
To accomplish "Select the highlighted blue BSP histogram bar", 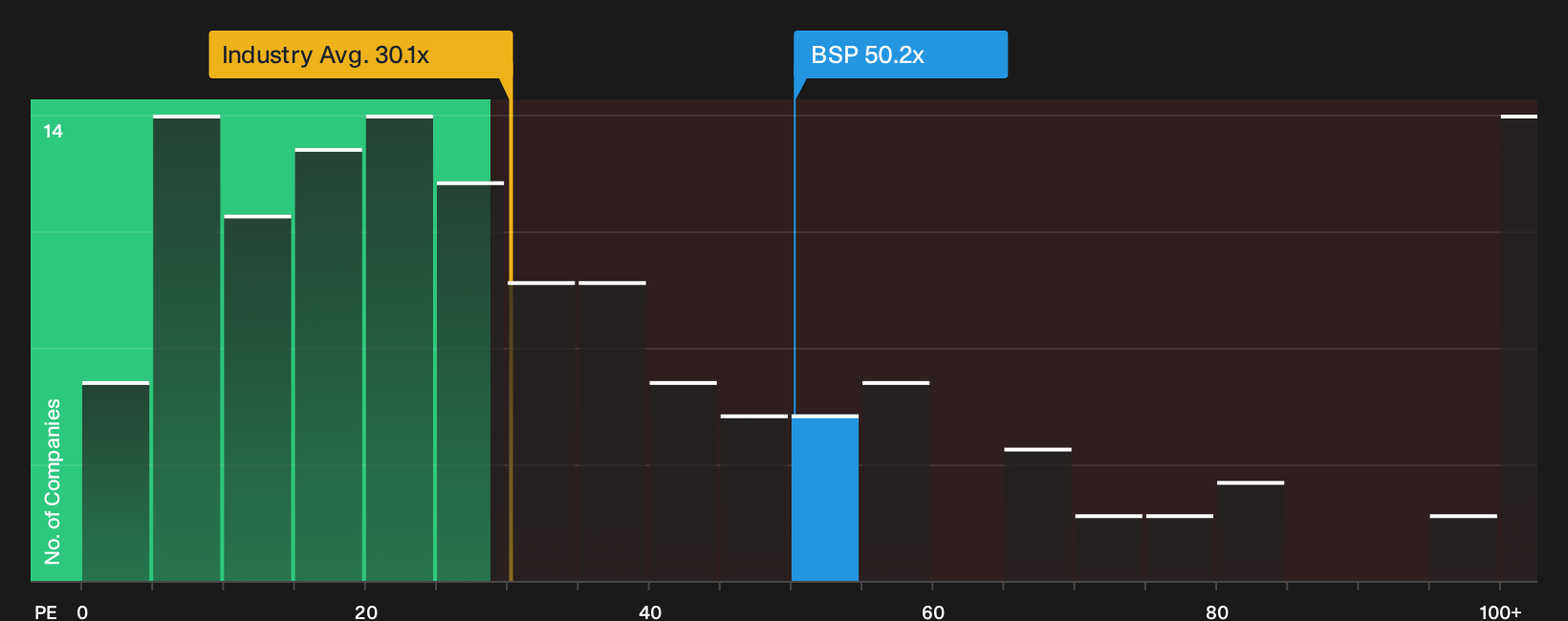I will (825, 498).
